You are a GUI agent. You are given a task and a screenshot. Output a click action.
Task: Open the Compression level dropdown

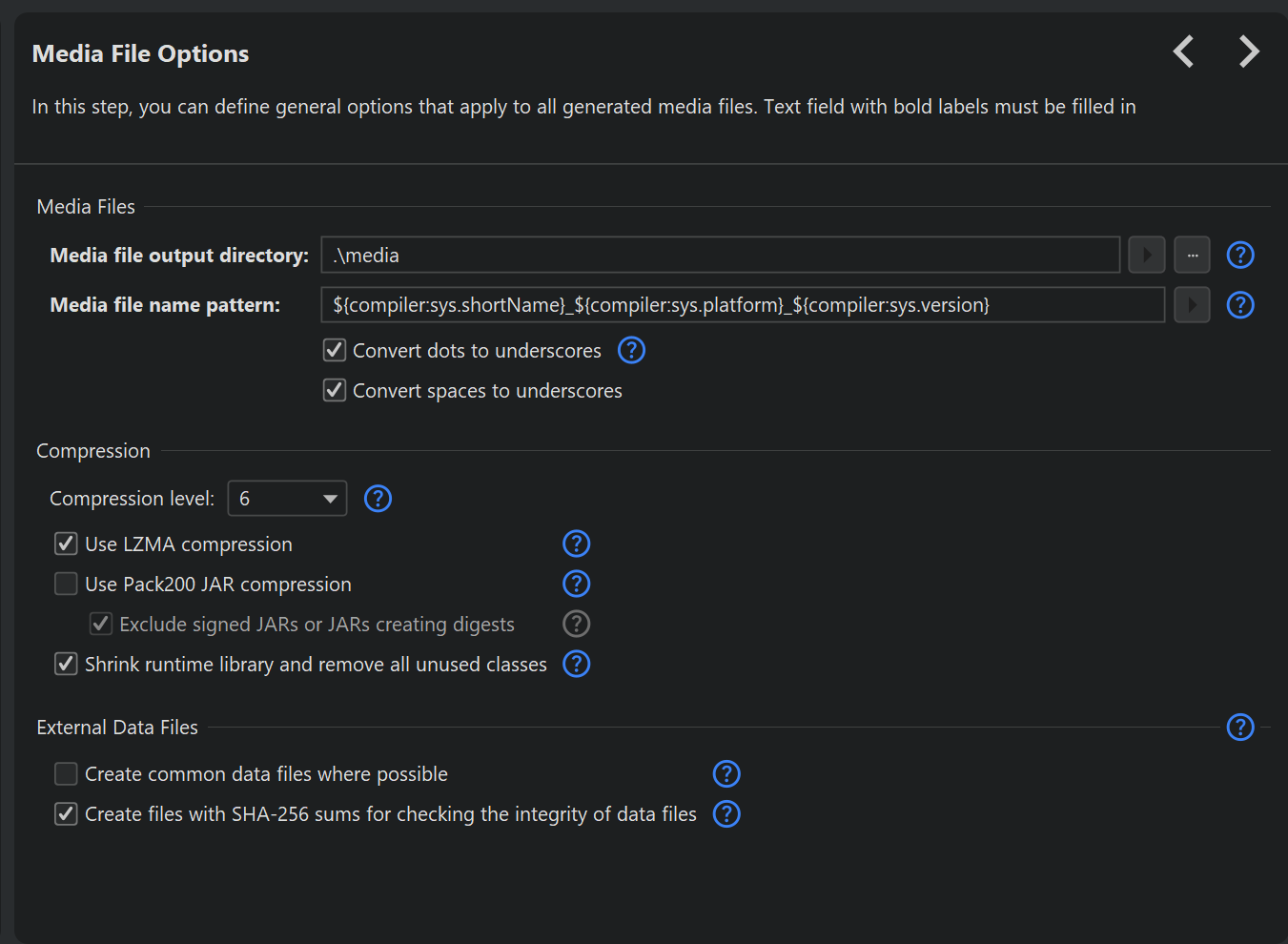click(287, 499)
